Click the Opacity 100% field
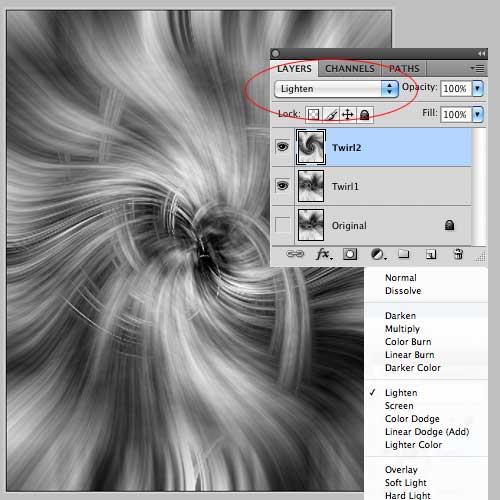 pyautogui.click(x=456, y=89)
